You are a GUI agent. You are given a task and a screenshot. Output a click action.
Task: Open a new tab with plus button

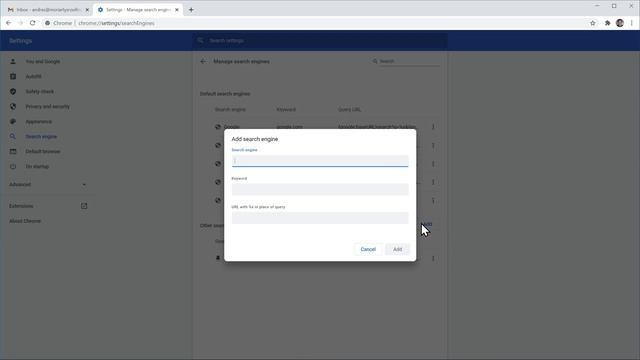(x=191, y=10)
